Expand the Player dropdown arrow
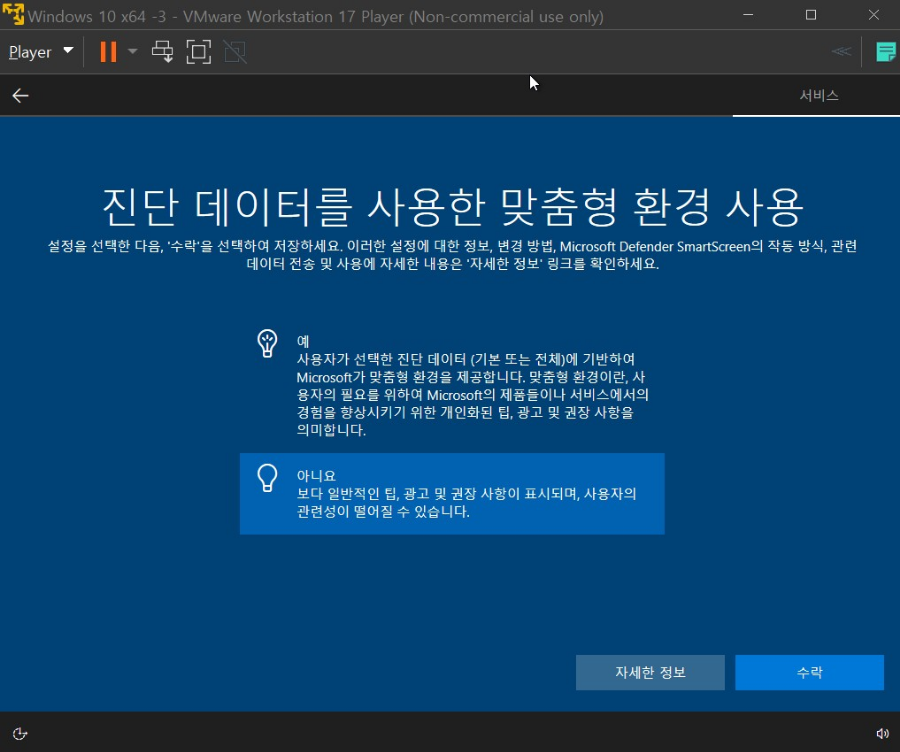 (68, 51)
